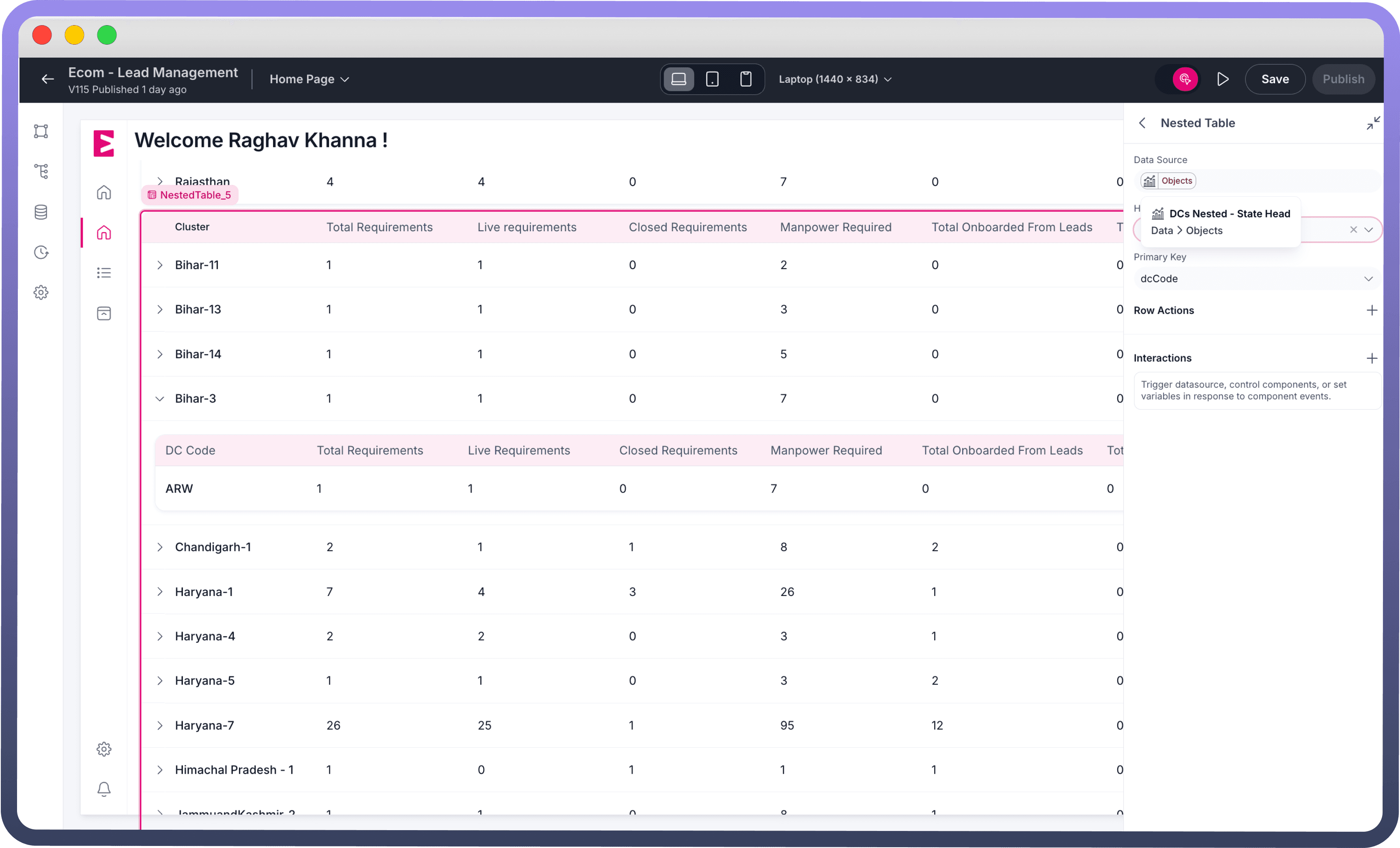Screen dimensions: 1400x848
Task: Switch to laptop device preview mode
Action: point(678,79)
